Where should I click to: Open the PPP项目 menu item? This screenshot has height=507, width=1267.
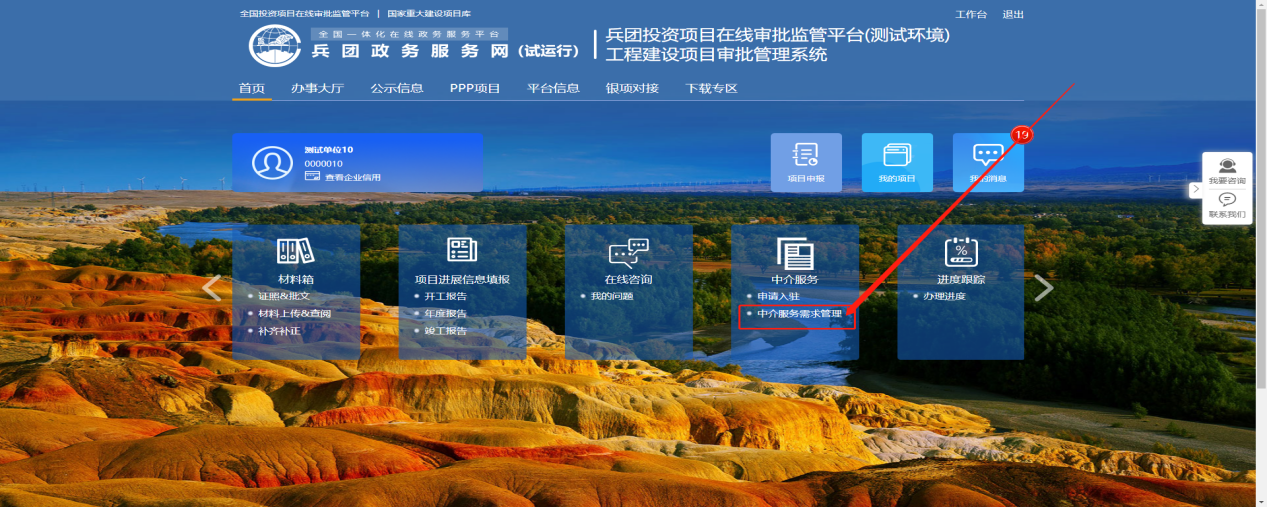pos(475,88)
